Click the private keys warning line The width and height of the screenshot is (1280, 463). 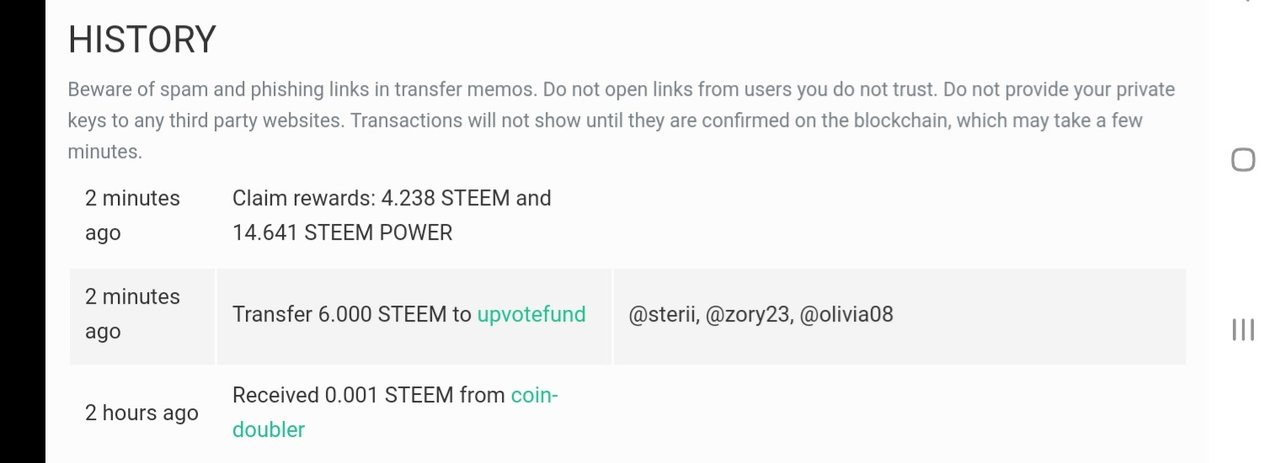600,121
